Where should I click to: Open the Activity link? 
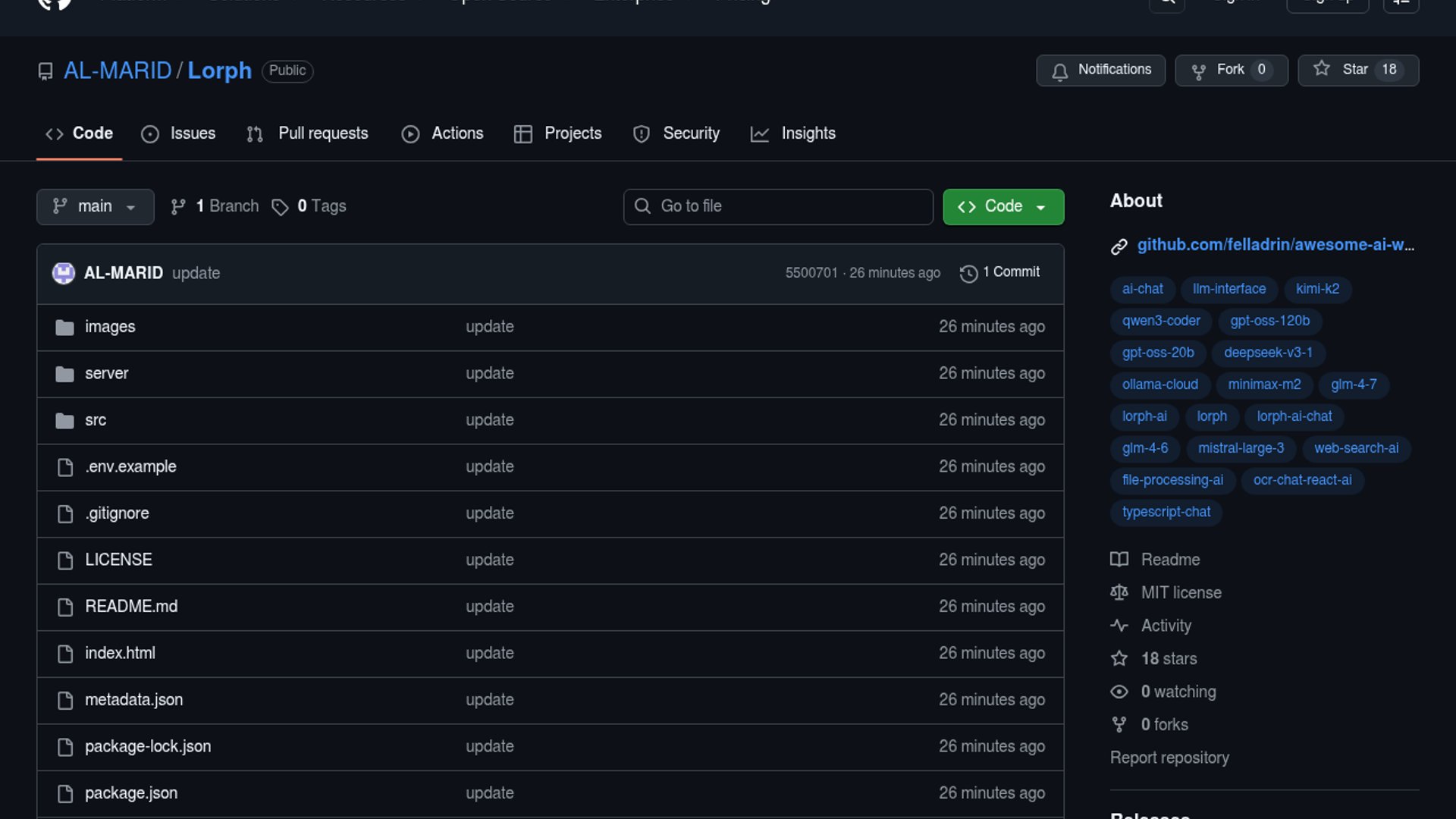coord(1150,626)
